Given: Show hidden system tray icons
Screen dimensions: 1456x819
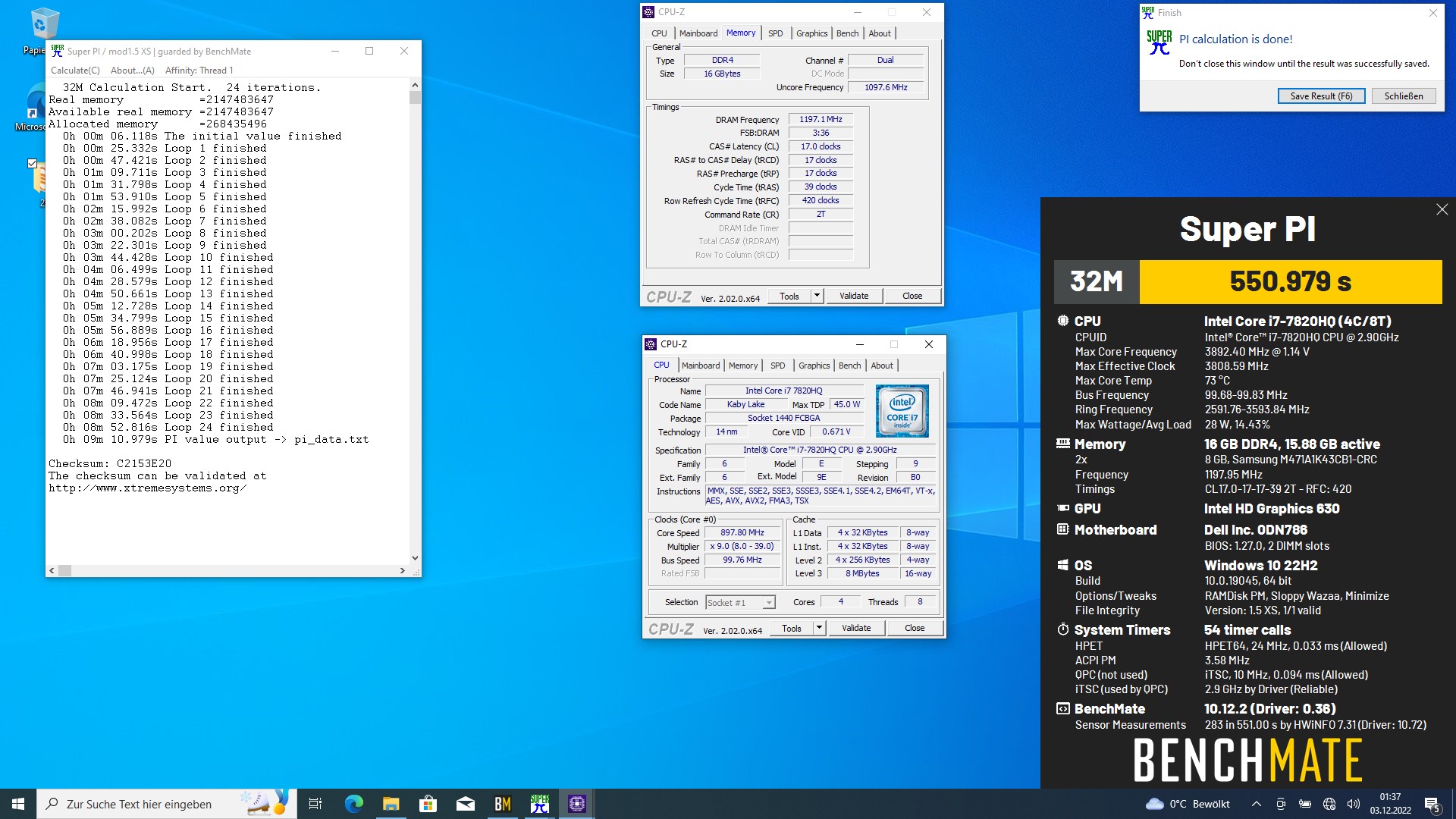Looking at the screenshot, I should pyautogui.click(x=1256, y=804).
